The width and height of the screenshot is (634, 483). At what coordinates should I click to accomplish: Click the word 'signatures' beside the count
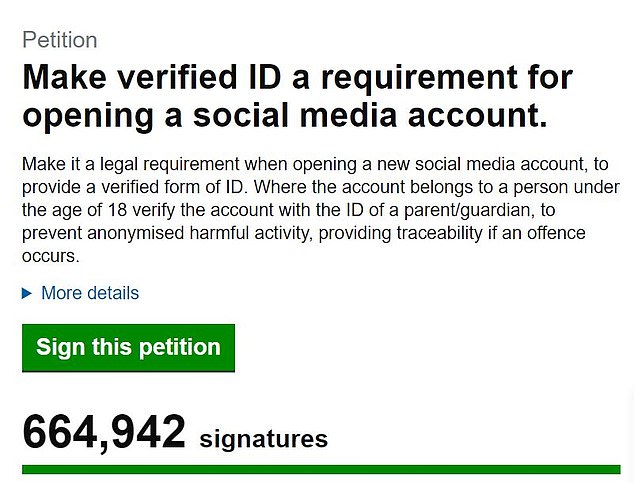(x=264, y=438)
